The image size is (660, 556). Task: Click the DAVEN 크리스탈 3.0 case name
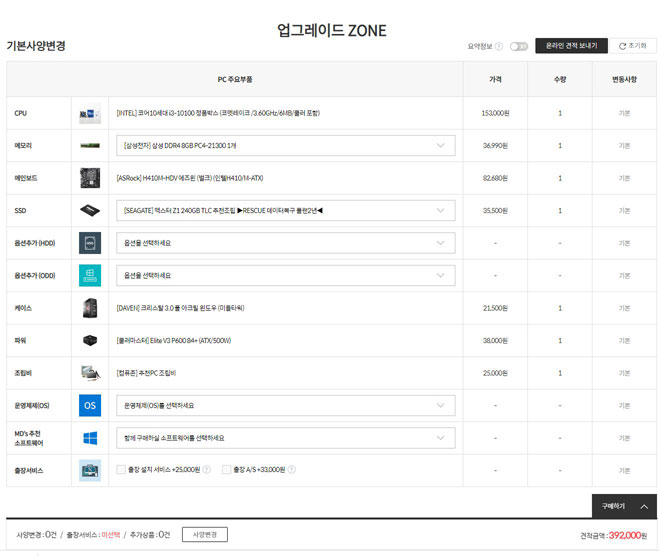coord(180,308)
